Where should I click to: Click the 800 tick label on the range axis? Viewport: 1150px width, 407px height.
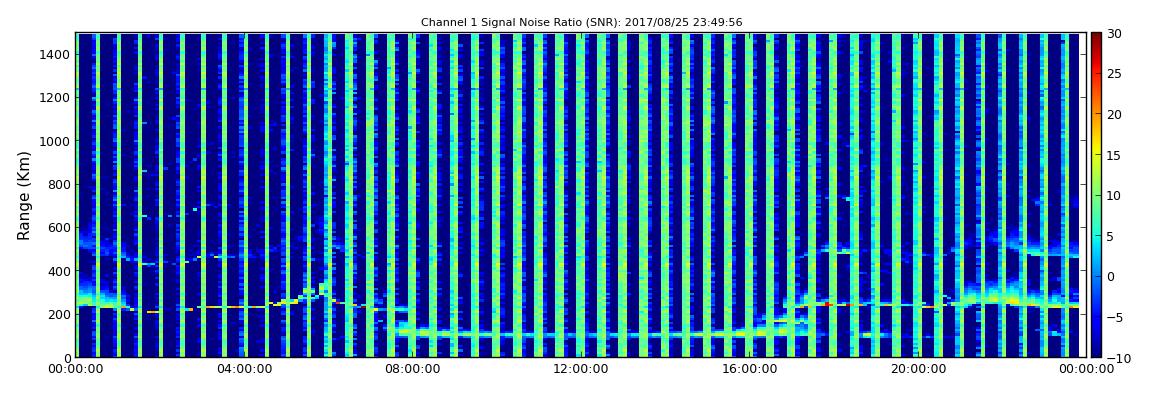coord(59,184)
